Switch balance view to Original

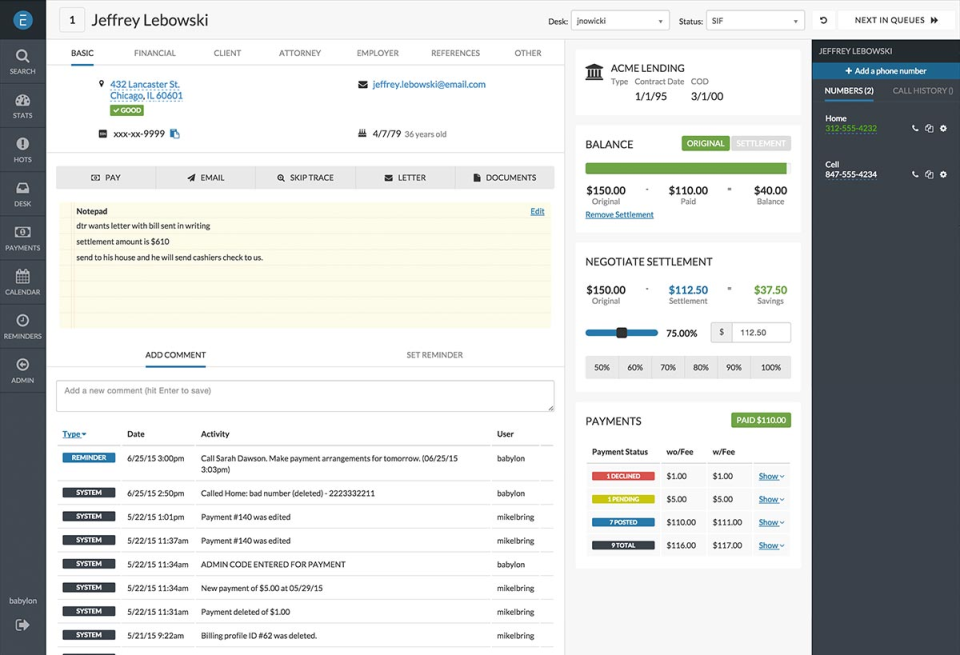705,144
